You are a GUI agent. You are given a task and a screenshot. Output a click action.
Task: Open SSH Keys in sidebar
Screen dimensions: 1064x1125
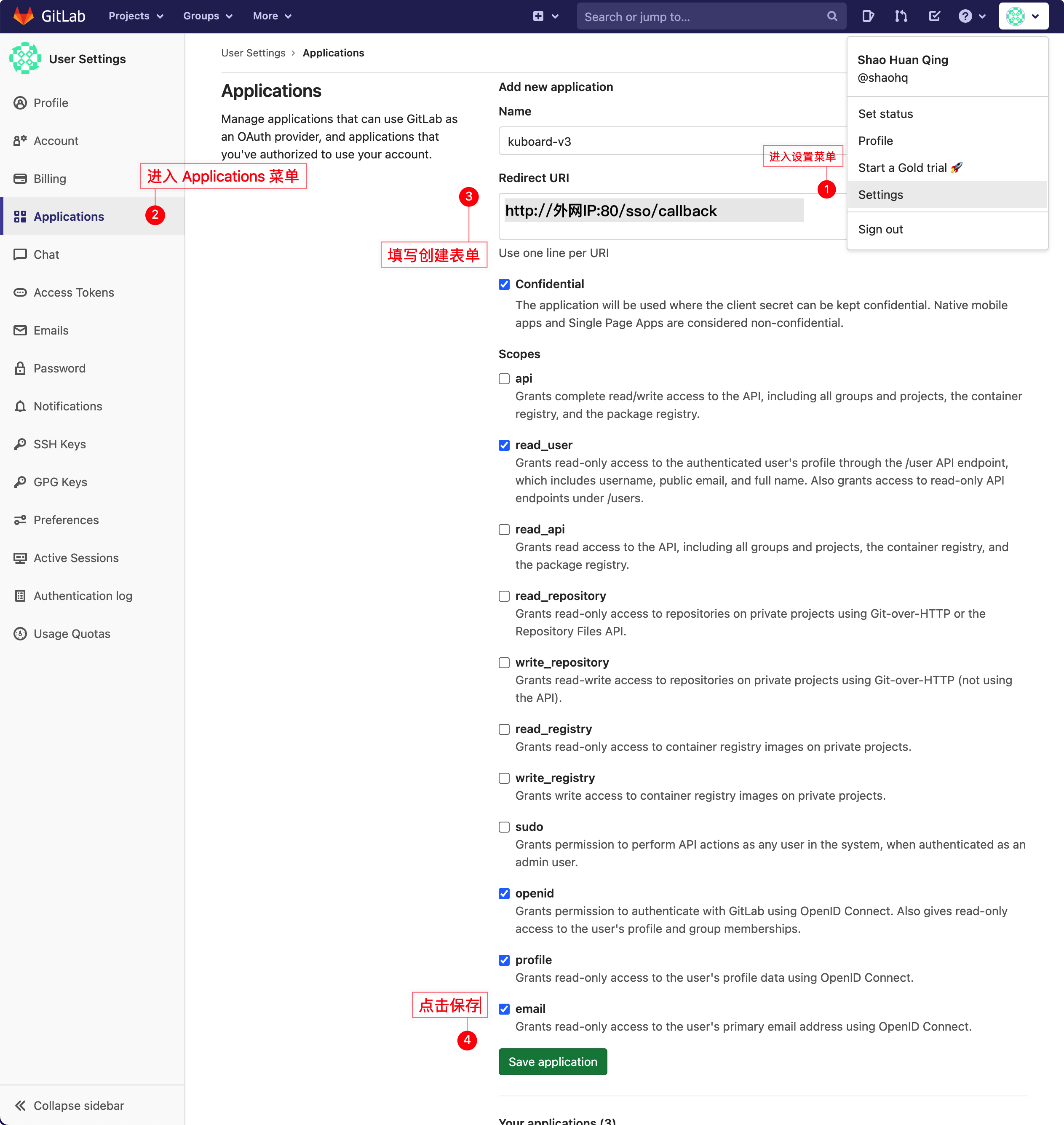[59, 444]
